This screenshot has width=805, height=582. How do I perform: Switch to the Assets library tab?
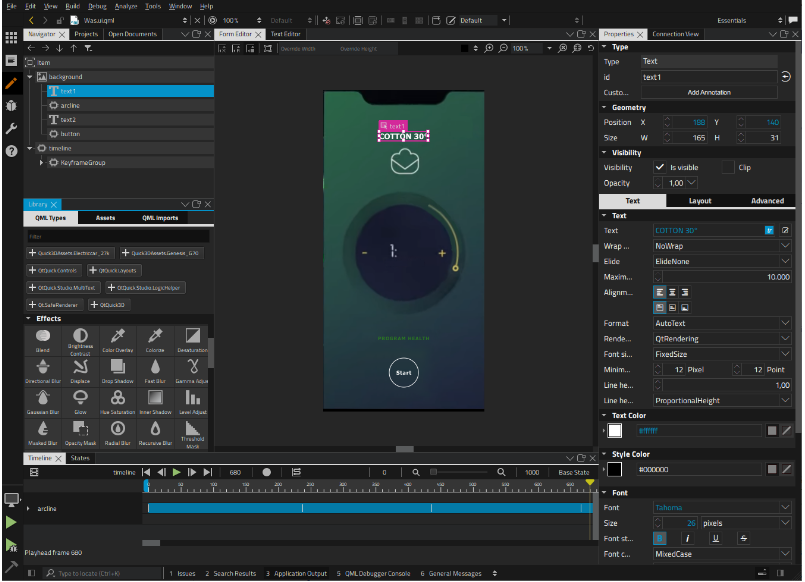(x=105, y=218)
